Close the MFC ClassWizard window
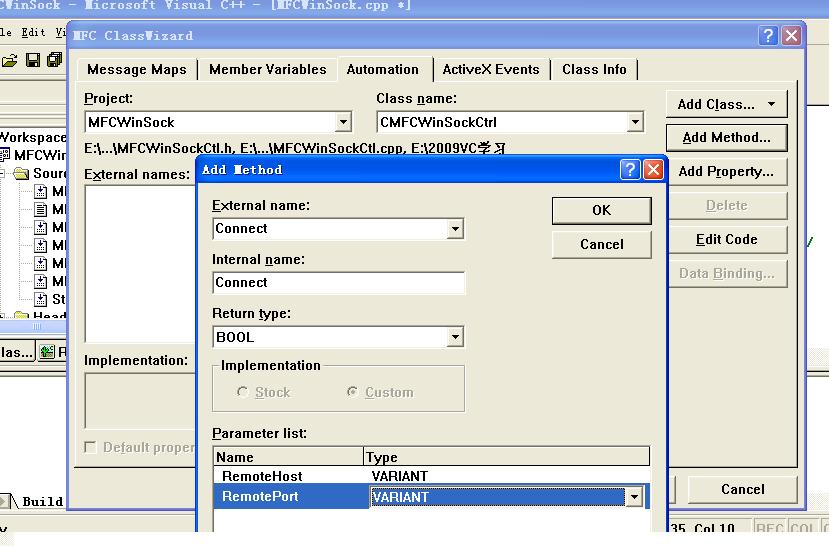Viewport: 829px width, 546px height. pos(791,36)
